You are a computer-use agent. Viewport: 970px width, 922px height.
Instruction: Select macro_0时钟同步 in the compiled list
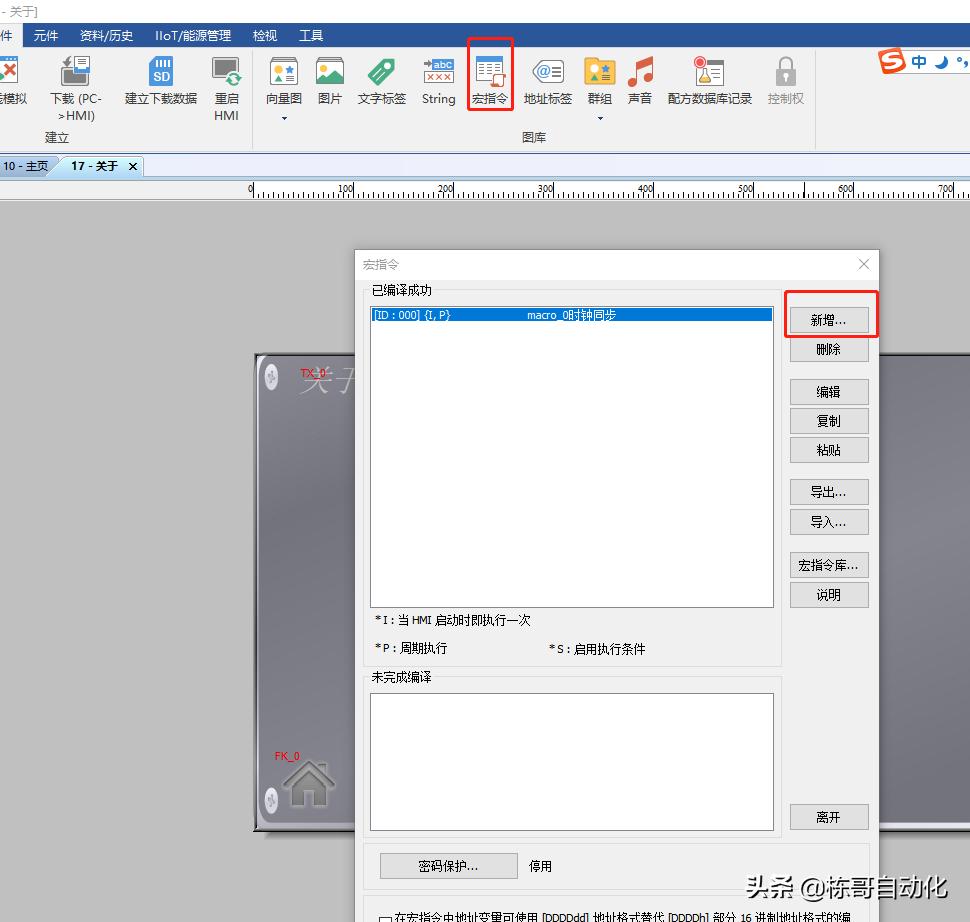coord(571,315)
